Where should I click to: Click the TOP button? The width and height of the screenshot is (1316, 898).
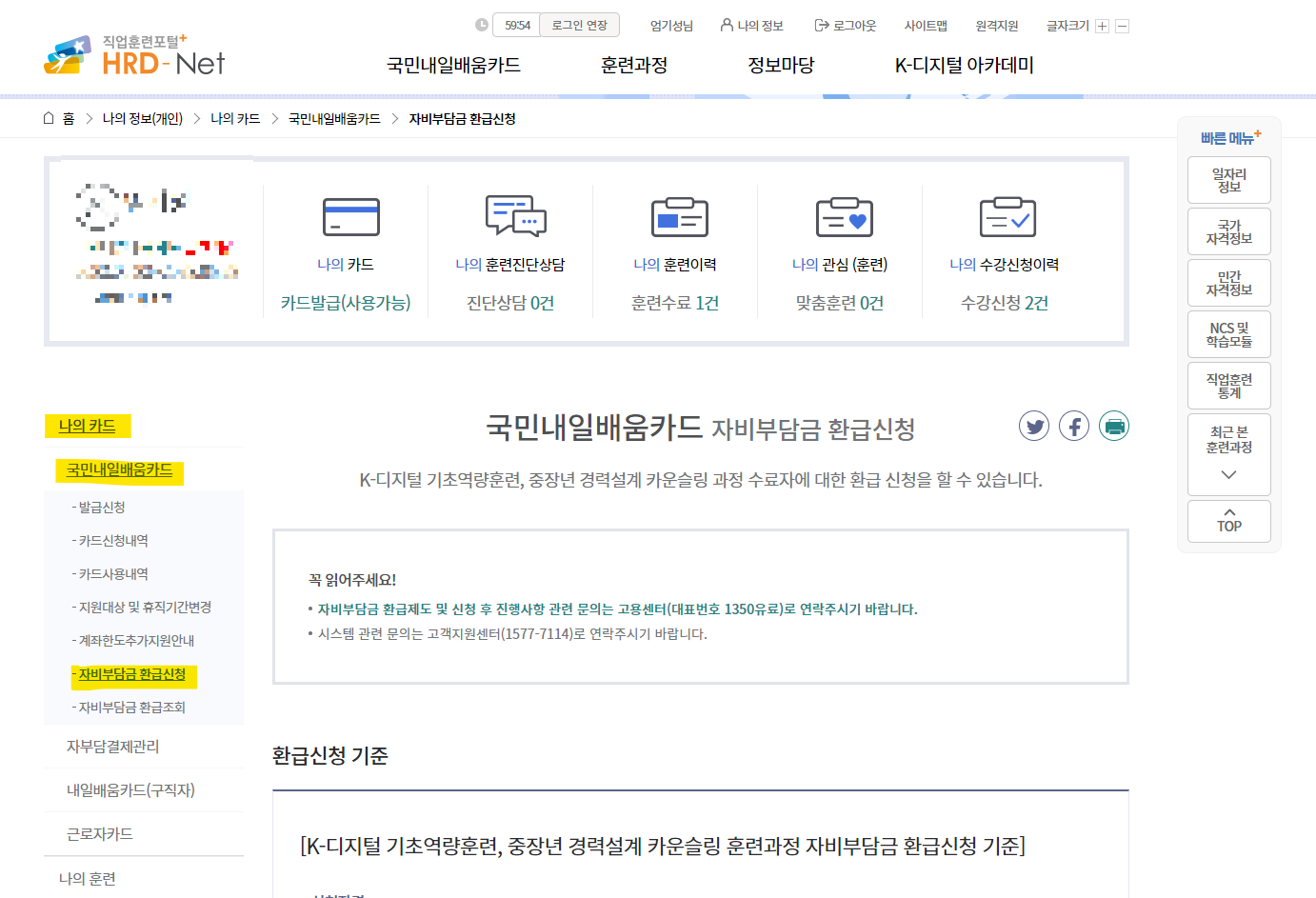click(x=1229, y=521)
